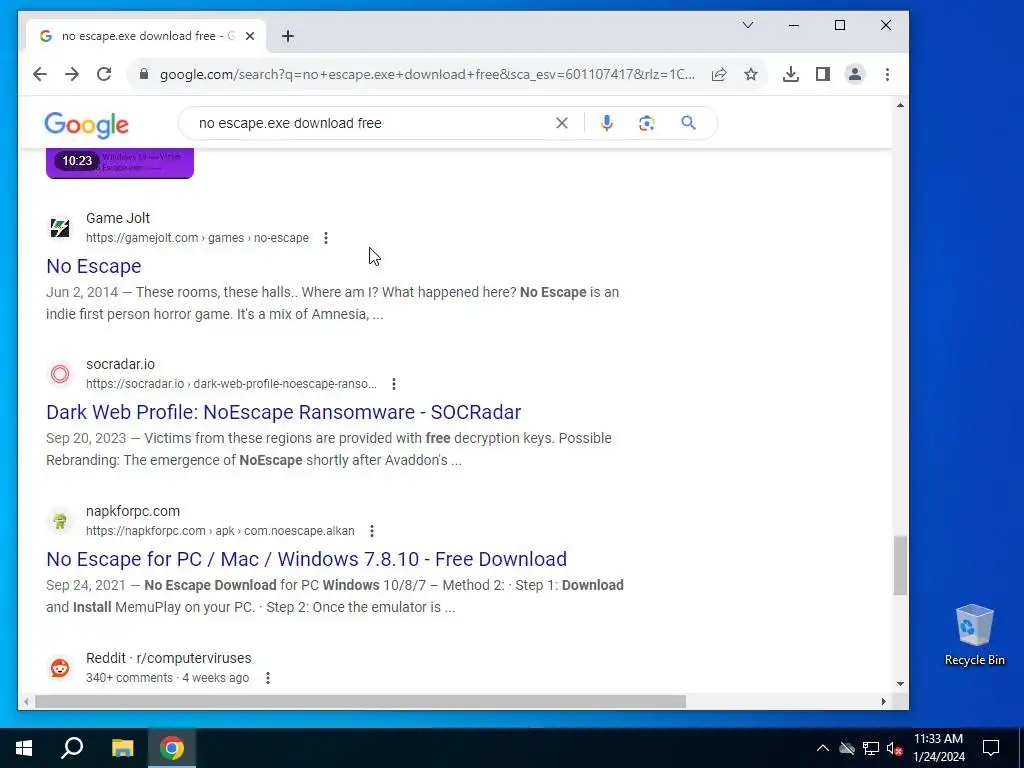Open More options for the Game Jolt result

(326, 238)
